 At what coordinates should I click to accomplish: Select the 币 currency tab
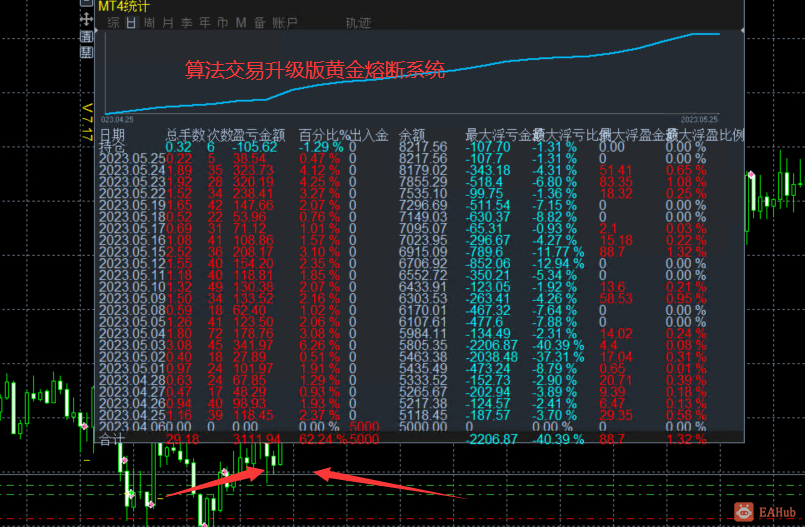(223, 23)
